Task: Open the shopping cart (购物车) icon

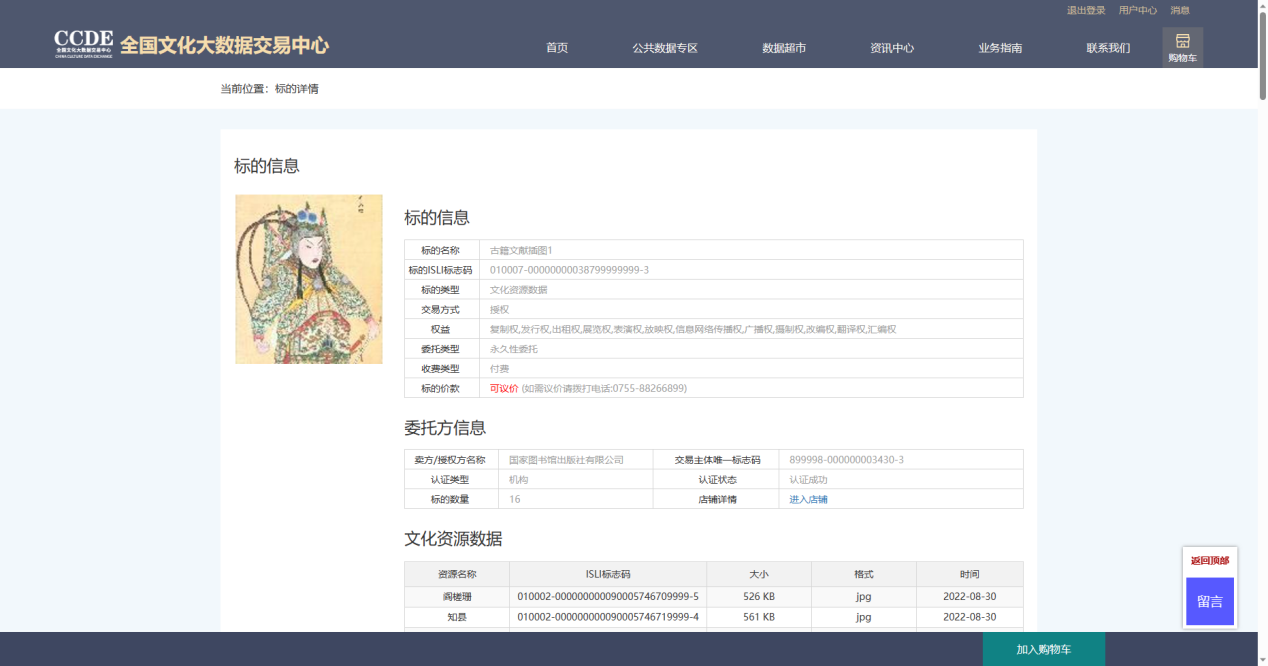Action: tap(1182, 47)
